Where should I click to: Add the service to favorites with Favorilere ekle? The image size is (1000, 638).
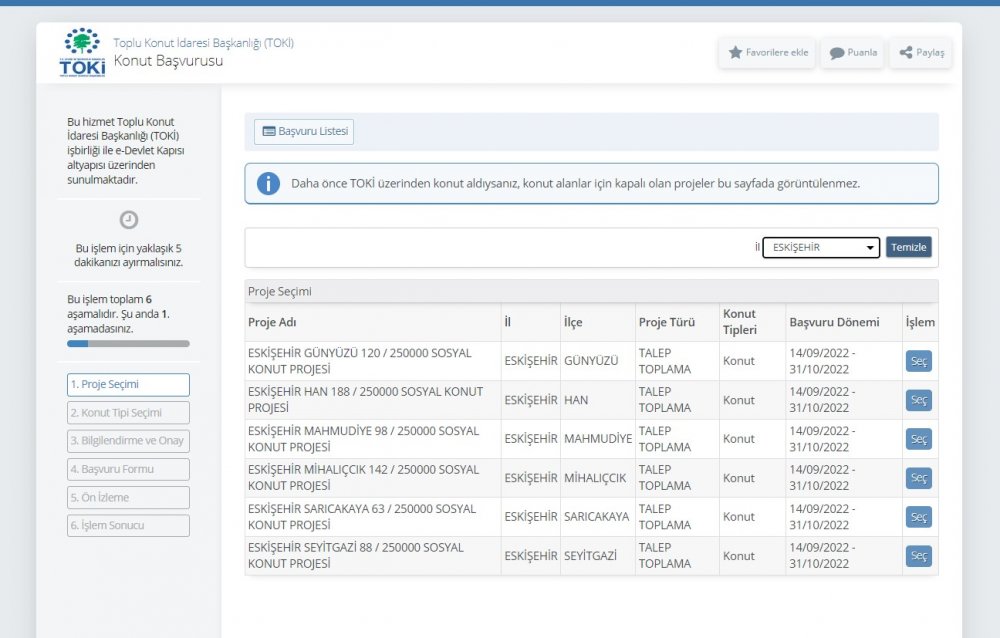point(768,52)
